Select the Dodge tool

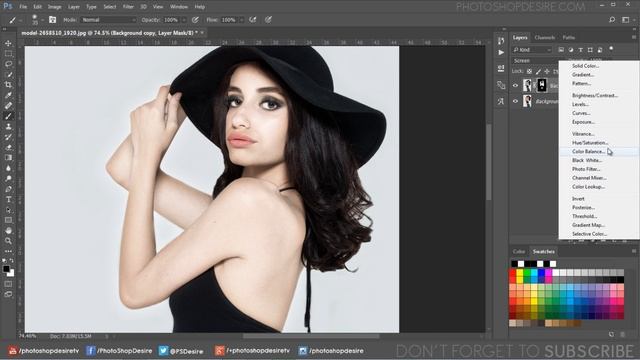(x=8, y=178)
